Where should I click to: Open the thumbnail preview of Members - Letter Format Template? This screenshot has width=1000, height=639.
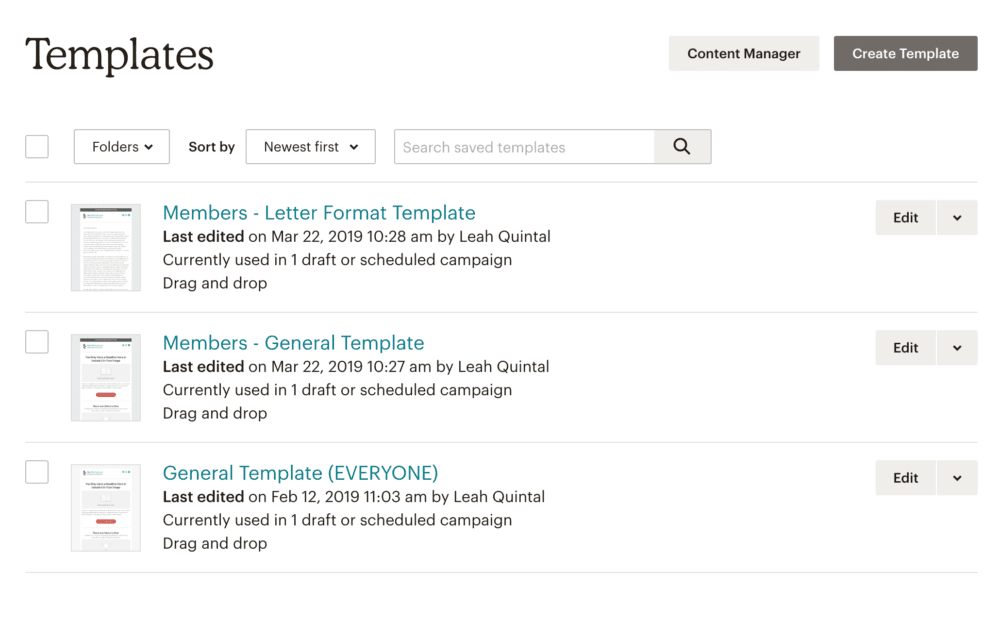(x=106, y=247)
